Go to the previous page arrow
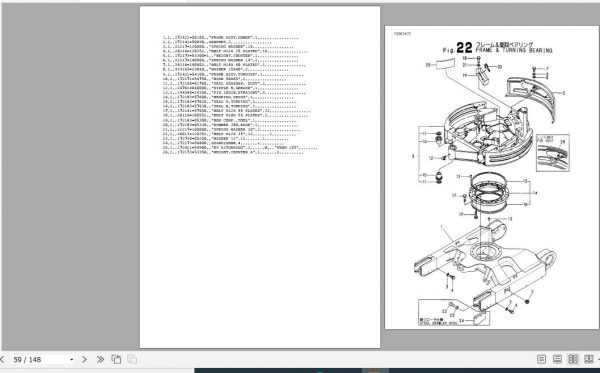This screenshot has height=373, width=600. (x=2, y=359)
